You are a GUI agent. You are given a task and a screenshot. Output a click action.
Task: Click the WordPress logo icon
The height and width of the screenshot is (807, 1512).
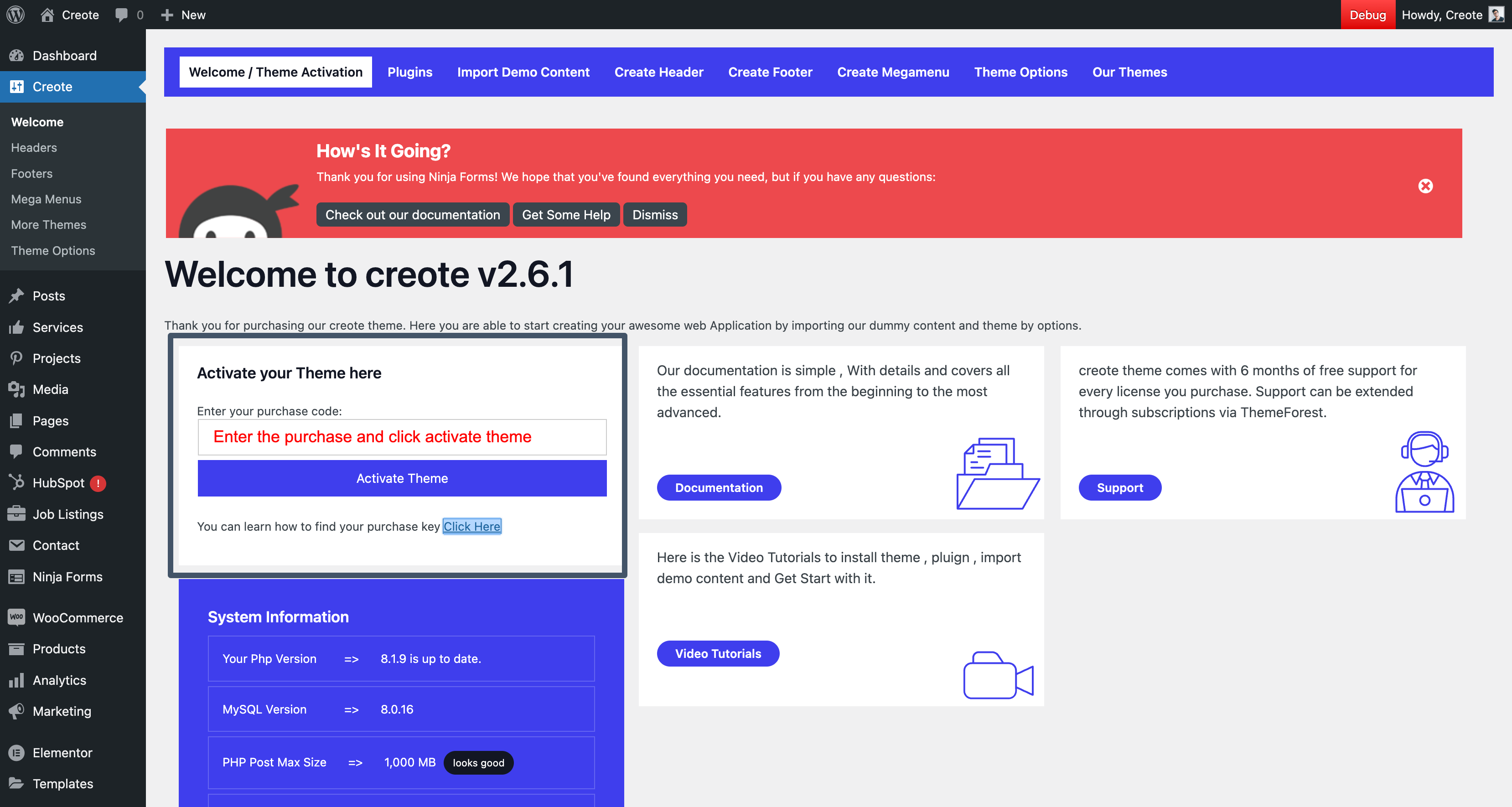[16, 15]
